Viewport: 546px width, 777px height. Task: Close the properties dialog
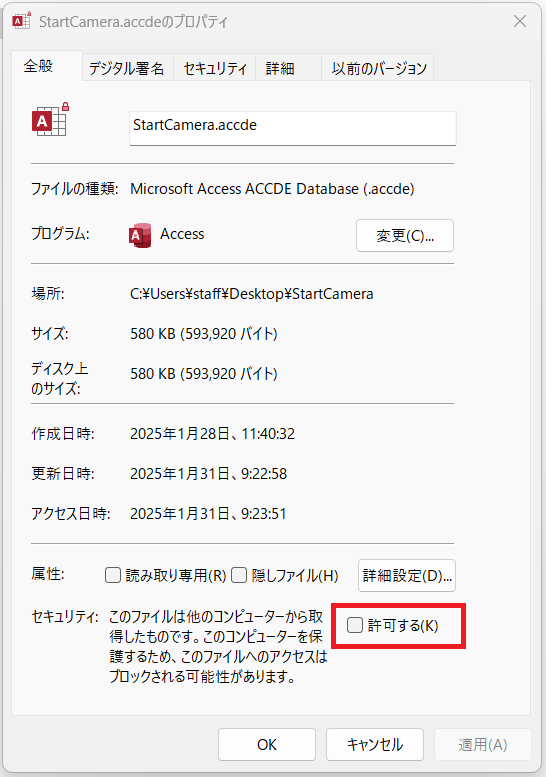pos(520,21)
